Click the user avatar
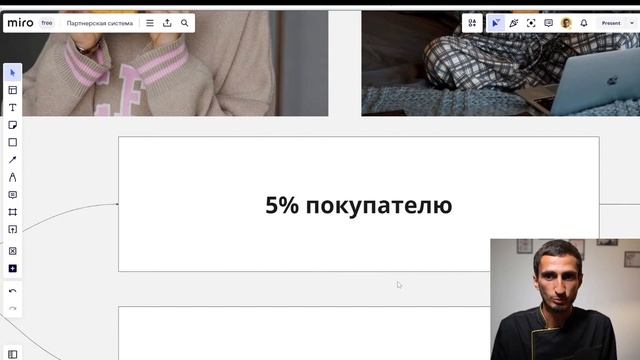This screenshot has width=640, height=360. tap(566, 23)
